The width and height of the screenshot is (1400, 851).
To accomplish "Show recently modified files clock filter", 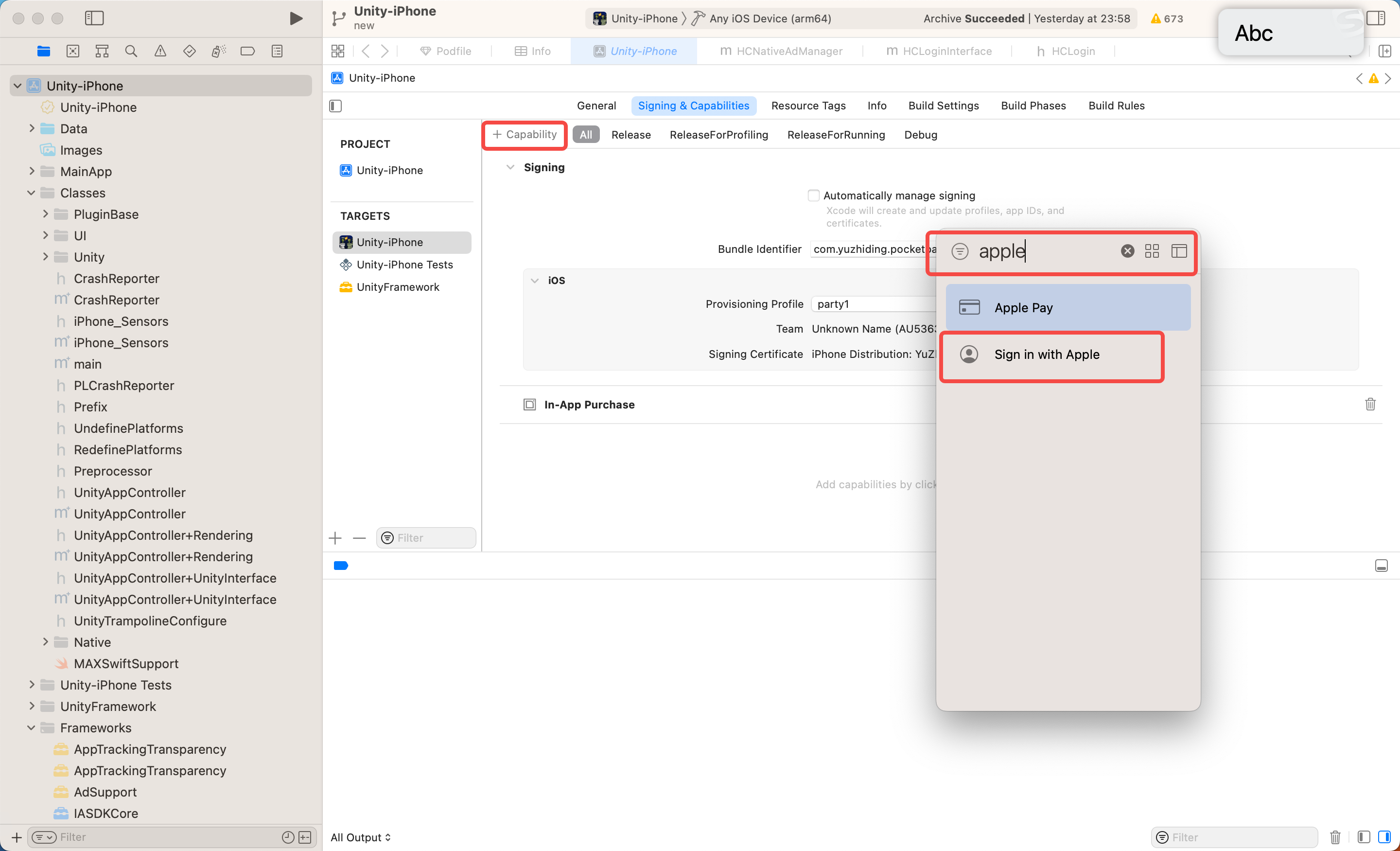I will [288, 837].
